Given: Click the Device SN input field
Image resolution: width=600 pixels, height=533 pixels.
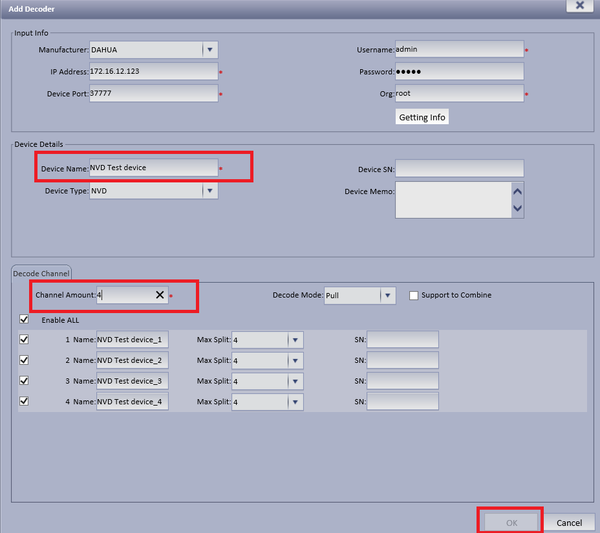Looking at the screenshot, I should [x=459, y=168].
